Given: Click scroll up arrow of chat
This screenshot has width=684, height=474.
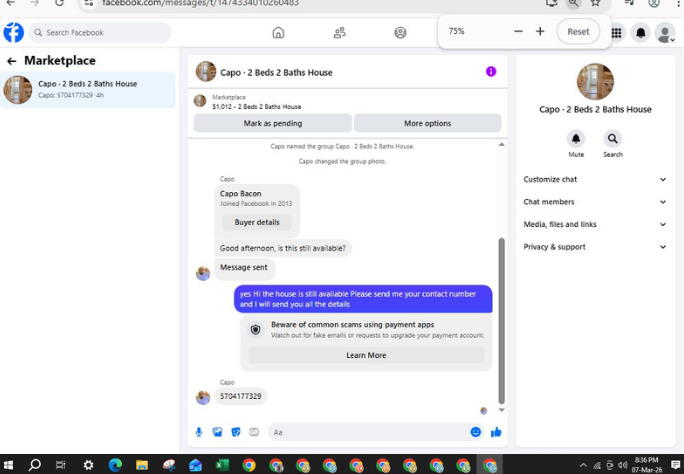Looking at the screenshot, I should [502, 144].
